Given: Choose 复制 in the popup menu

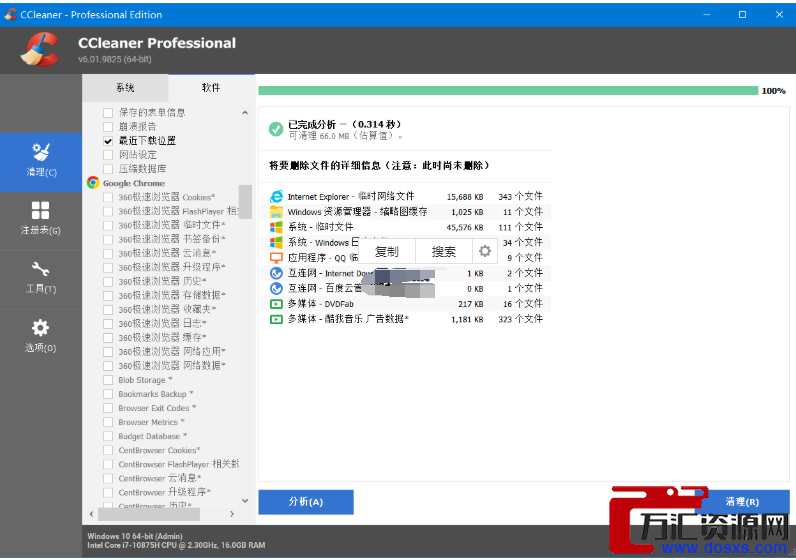Looking at the screenshot, I should [387, 251].
